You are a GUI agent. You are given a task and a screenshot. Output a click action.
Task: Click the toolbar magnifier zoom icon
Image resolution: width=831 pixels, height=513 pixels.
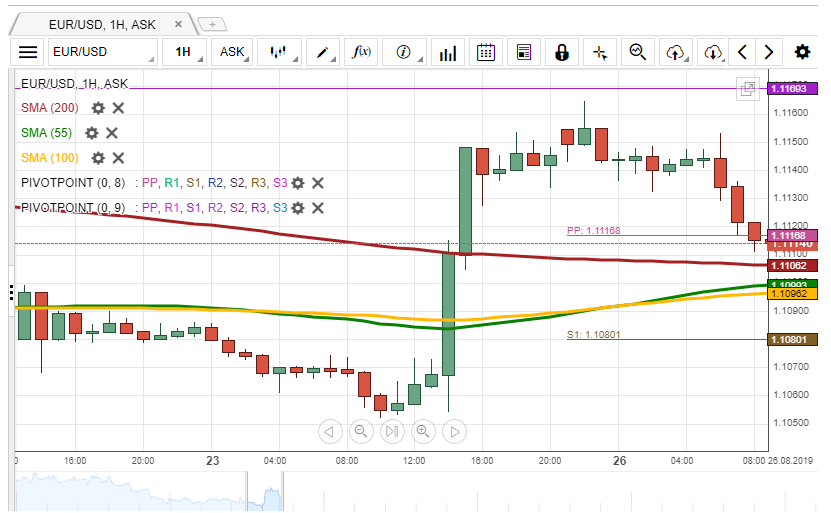(637, 52)
